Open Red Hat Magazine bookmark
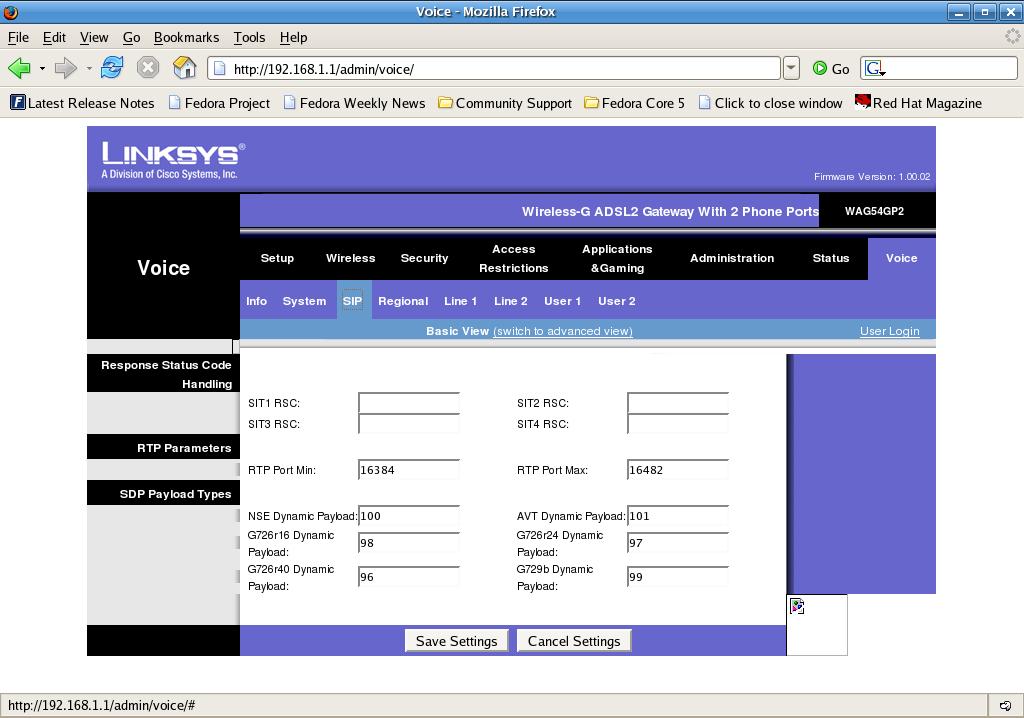This screenshot has height=718, width=1024. (917, 103)
